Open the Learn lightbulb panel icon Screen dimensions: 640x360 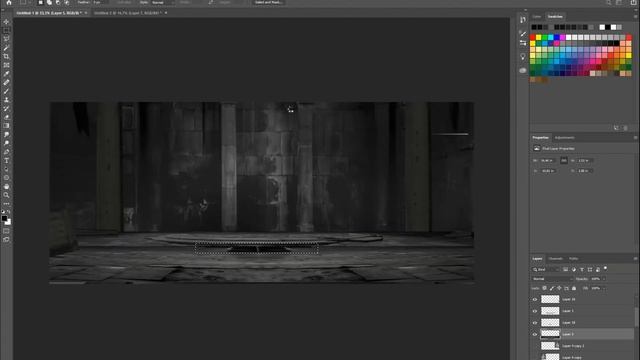(523, 56)
